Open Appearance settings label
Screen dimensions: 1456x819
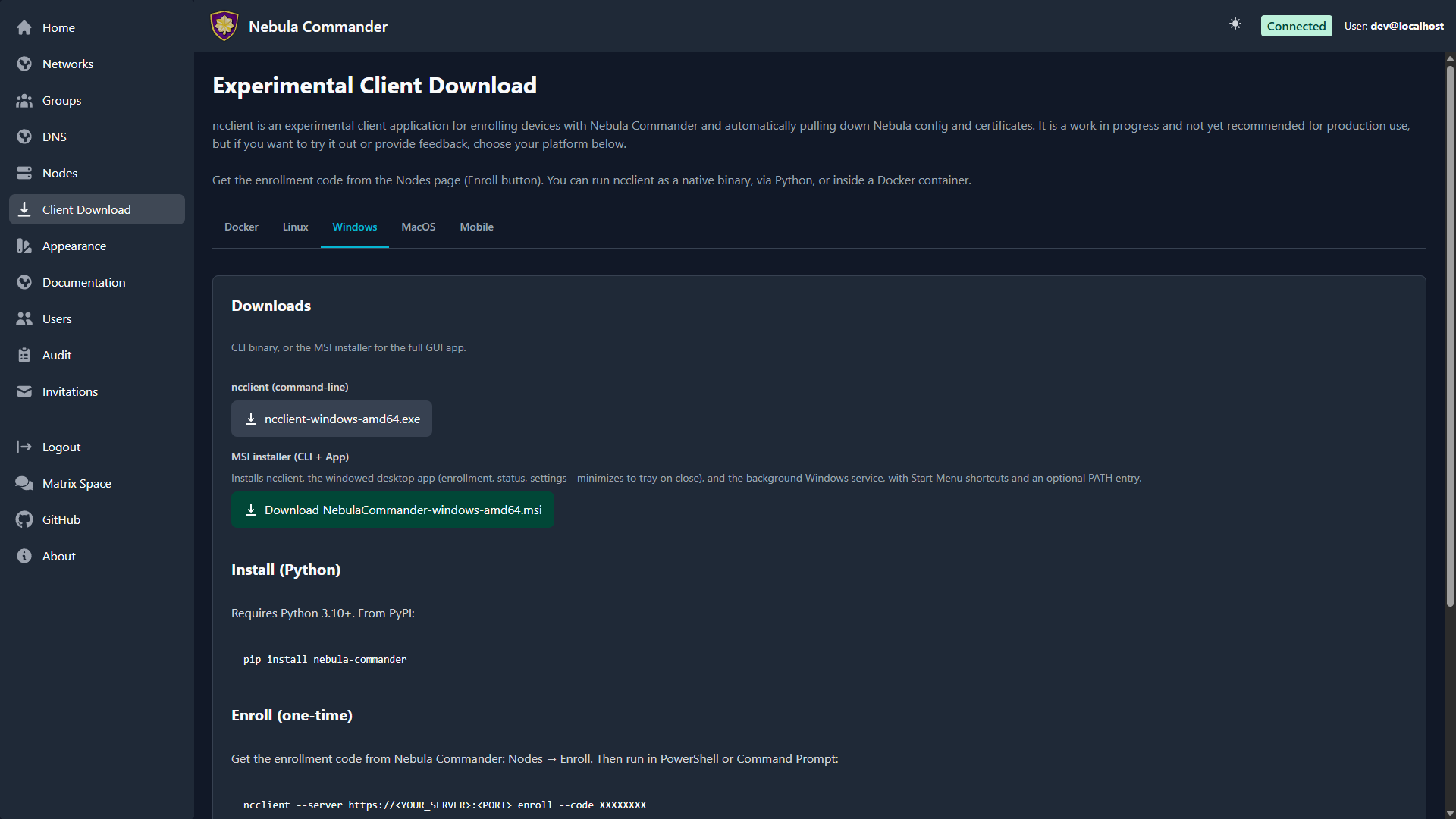pyautogui.click(x=74, y=246)
